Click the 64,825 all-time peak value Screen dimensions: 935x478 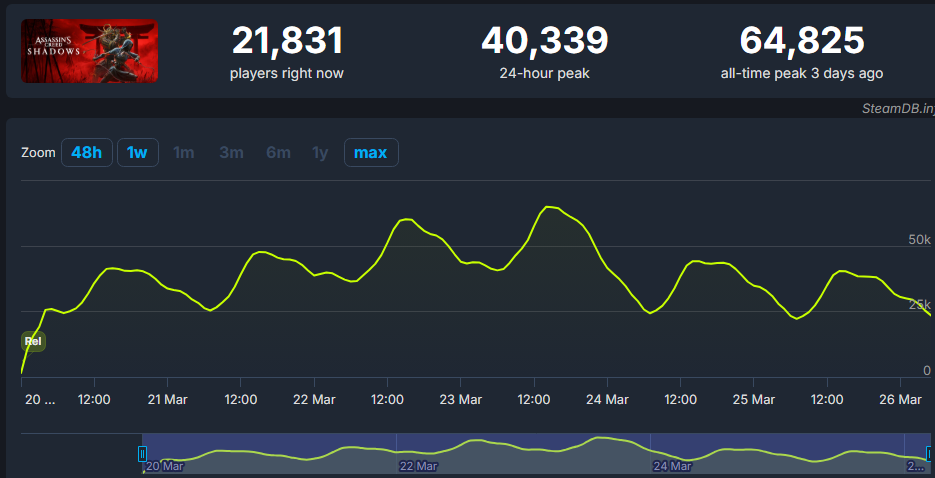802,41
